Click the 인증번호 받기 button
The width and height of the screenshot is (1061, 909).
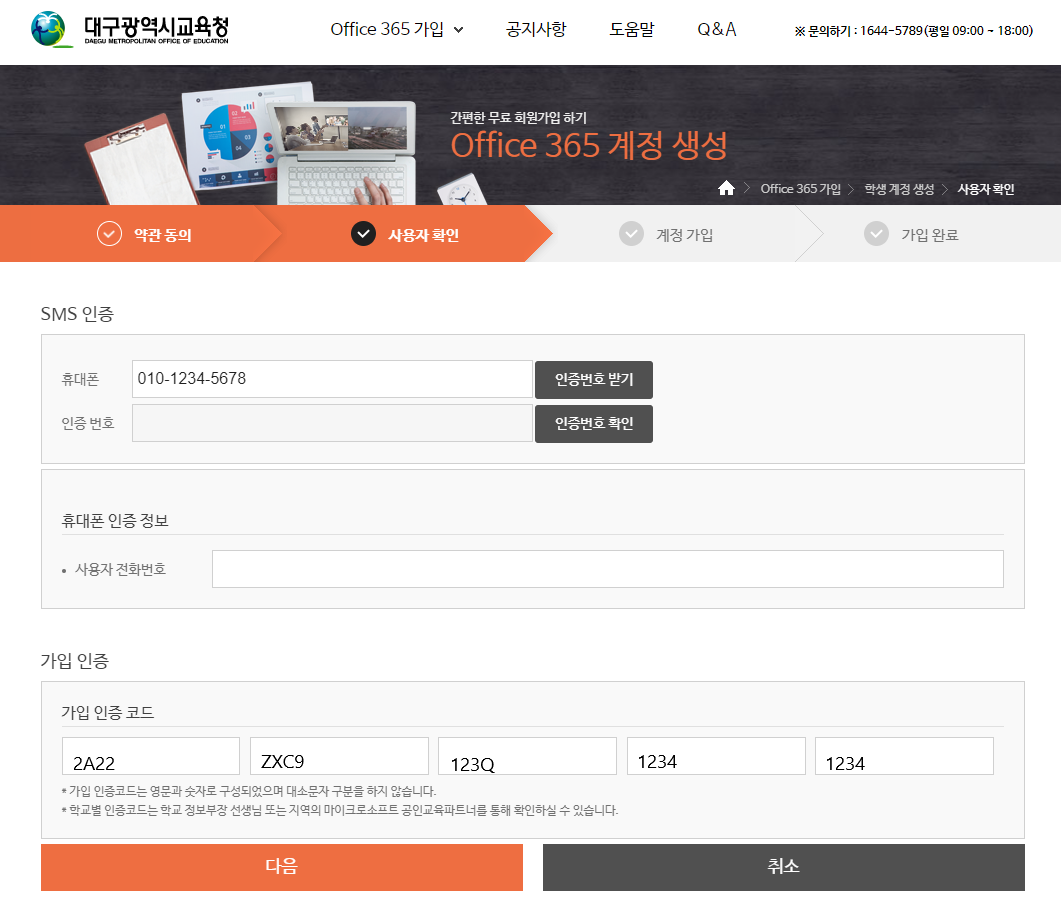tap(594, 380)
